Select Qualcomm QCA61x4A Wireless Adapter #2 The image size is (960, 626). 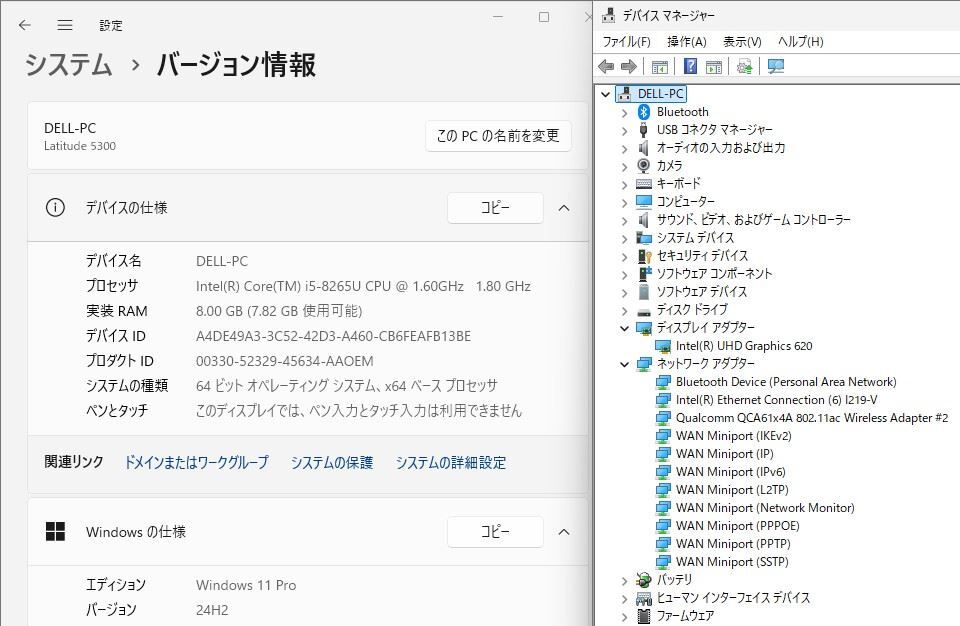(x=812, y=418)
